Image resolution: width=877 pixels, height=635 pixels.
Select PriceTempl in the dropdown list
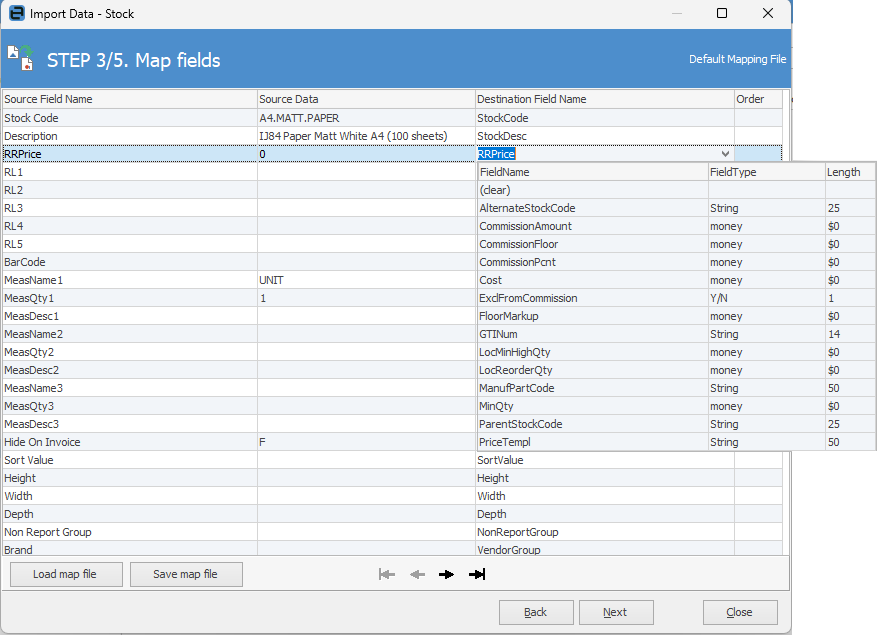[x=505, y=442]
